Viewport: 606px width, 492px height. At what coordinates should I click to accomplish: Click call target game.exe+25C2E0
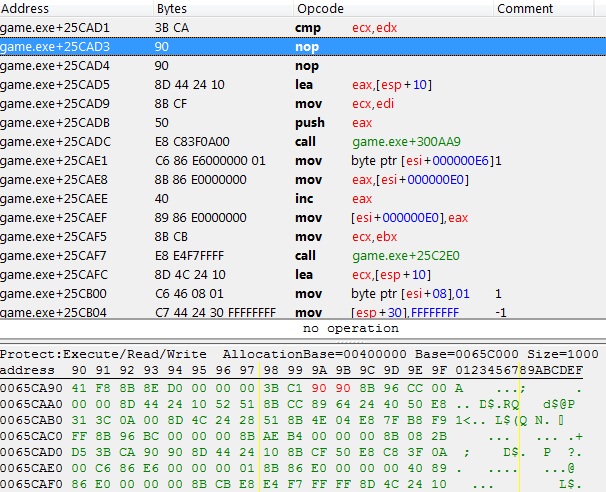[406, 256]
